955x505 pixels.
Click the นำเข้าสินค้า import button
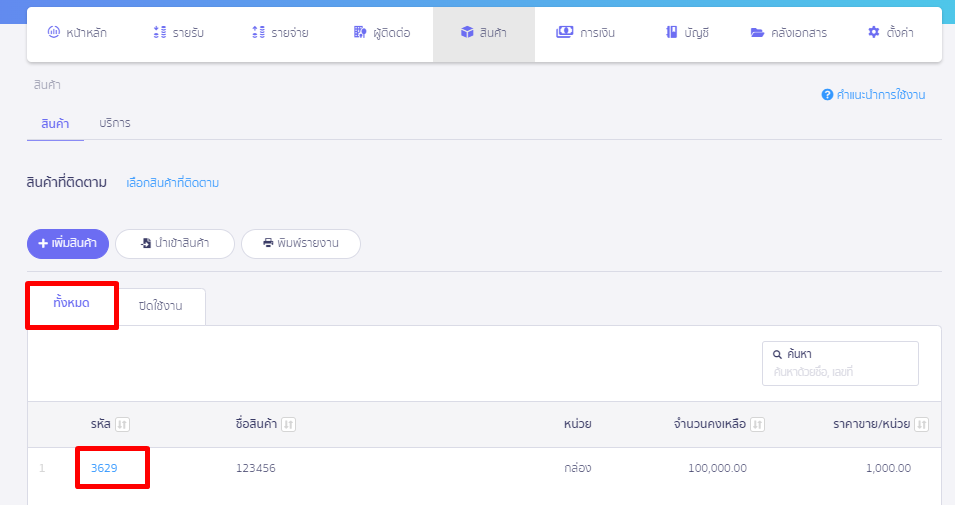tap(175, 243)
